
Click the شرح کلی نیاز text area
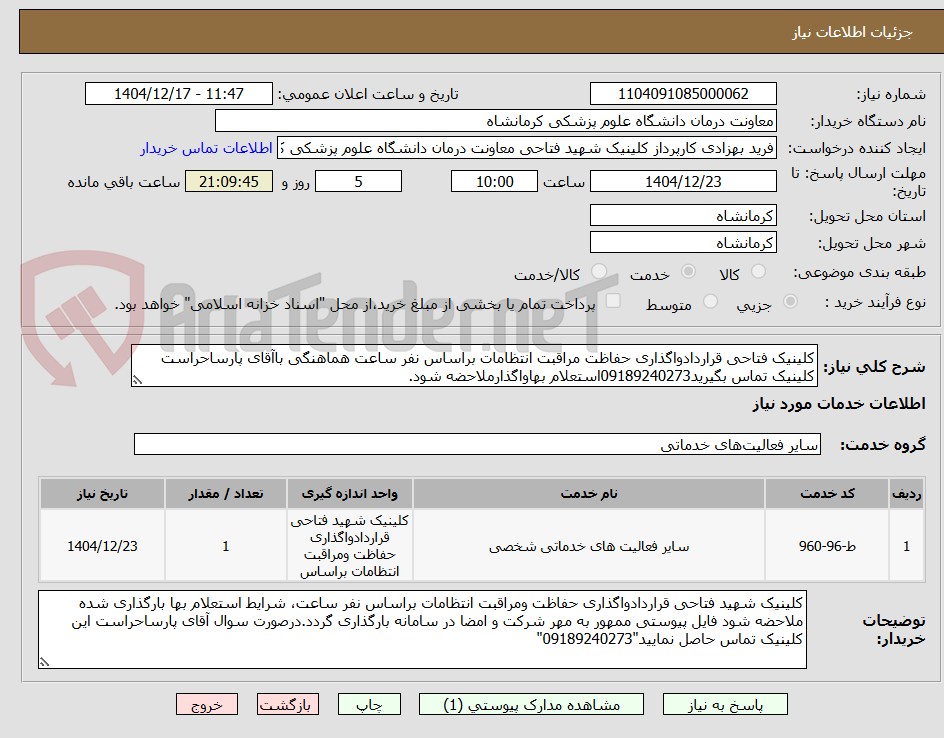pyautogui.click(x=474, y=366)
